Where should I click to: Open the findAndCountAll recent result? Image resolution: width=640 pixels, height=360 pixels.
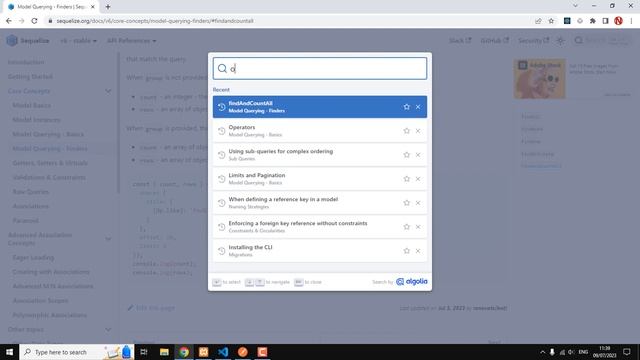tap(320, 107)
